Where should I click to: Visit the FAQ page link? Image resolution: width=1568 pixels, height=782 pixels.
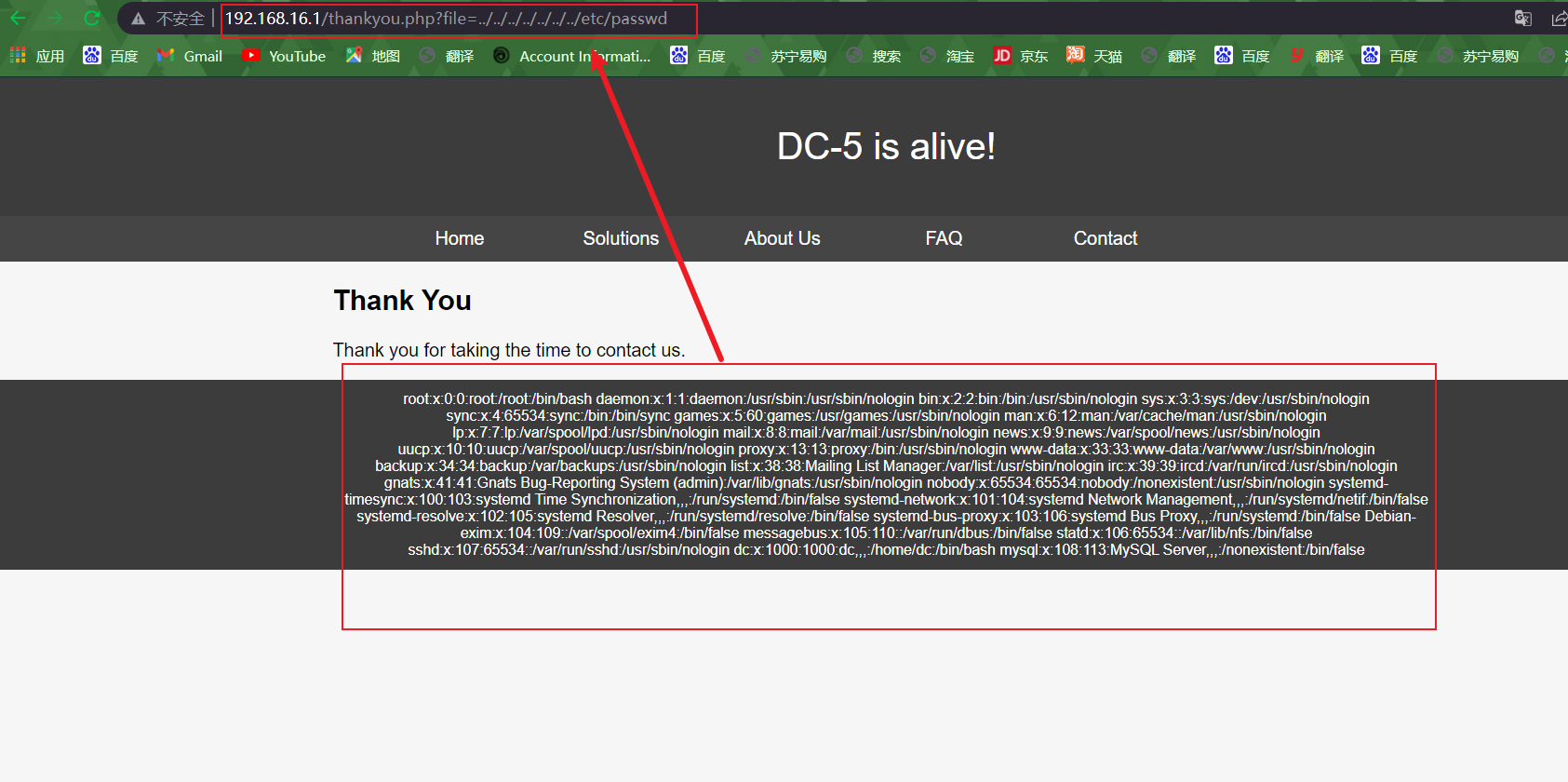944,238
